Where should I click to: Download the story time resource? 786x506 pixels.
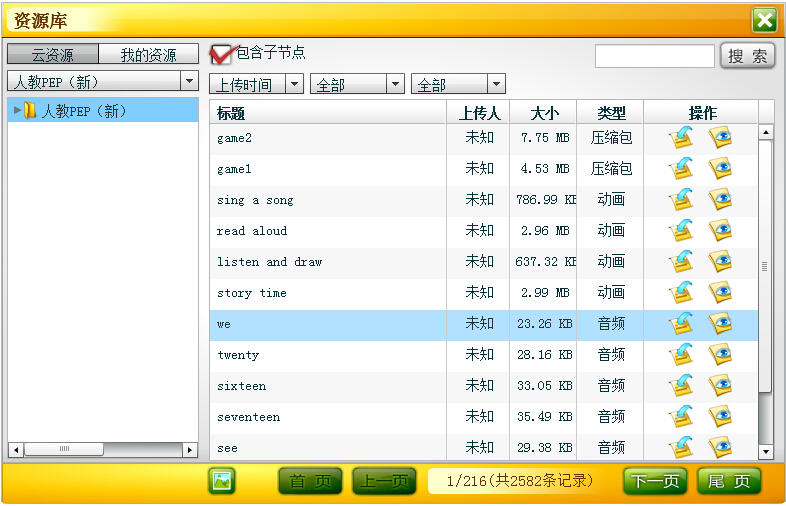[x=681, y=293]
